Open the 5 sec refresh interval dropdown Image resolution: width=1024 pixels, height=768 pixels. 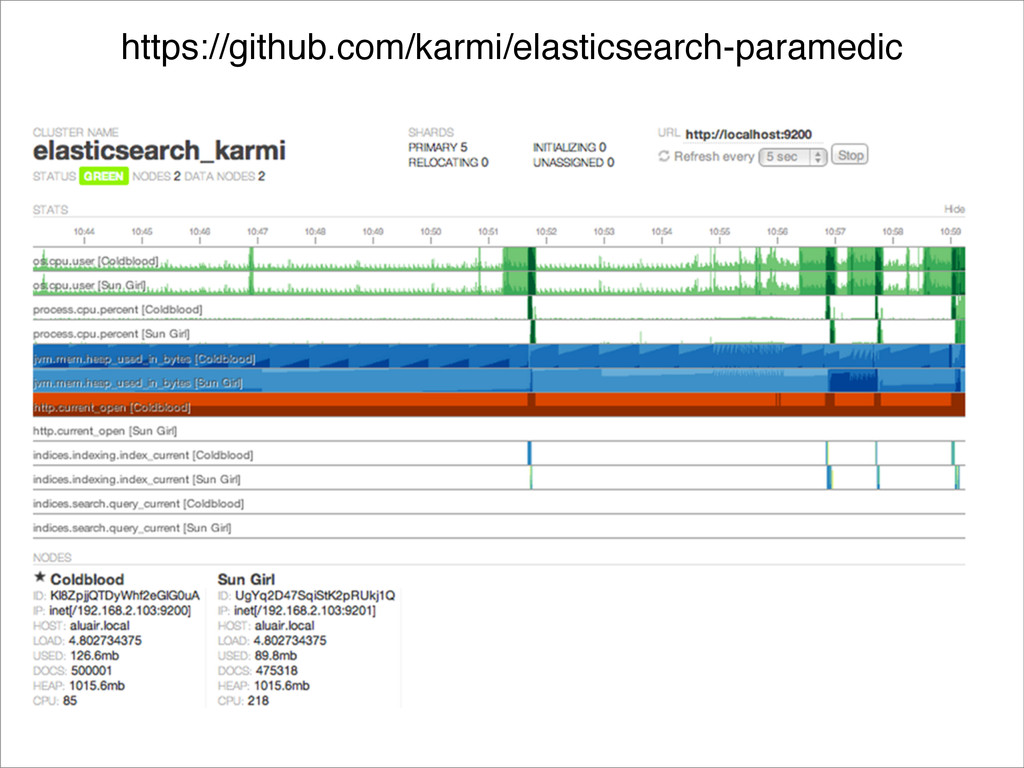(x=793, y=157)
